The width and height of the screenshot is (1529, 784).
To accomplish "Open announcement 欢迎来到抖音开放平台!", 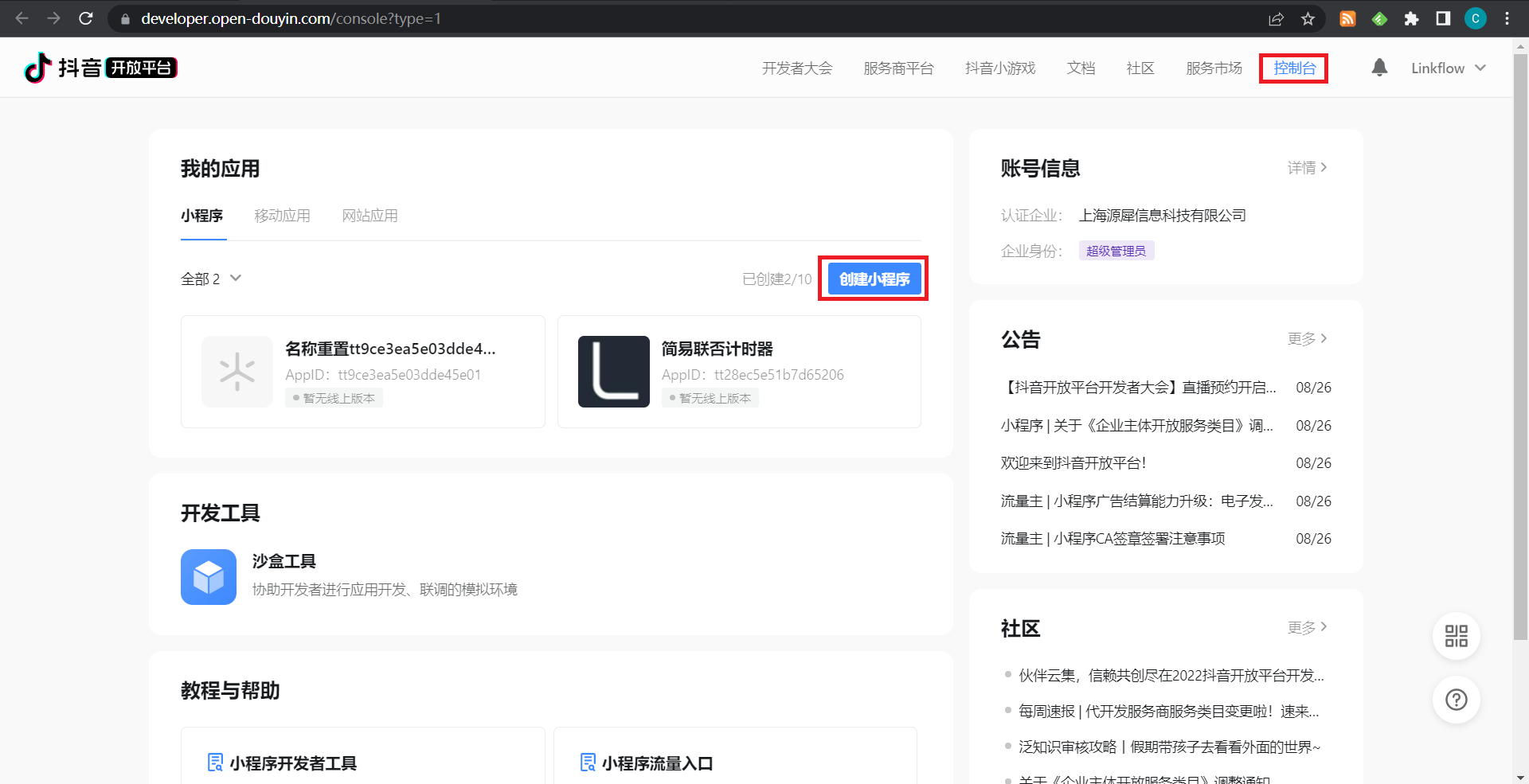I will [1073, 463].
